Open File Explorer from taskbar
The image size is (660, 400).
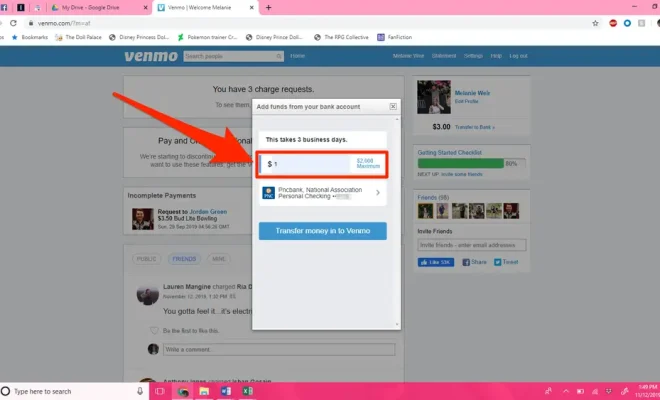(x=204, y=391)
